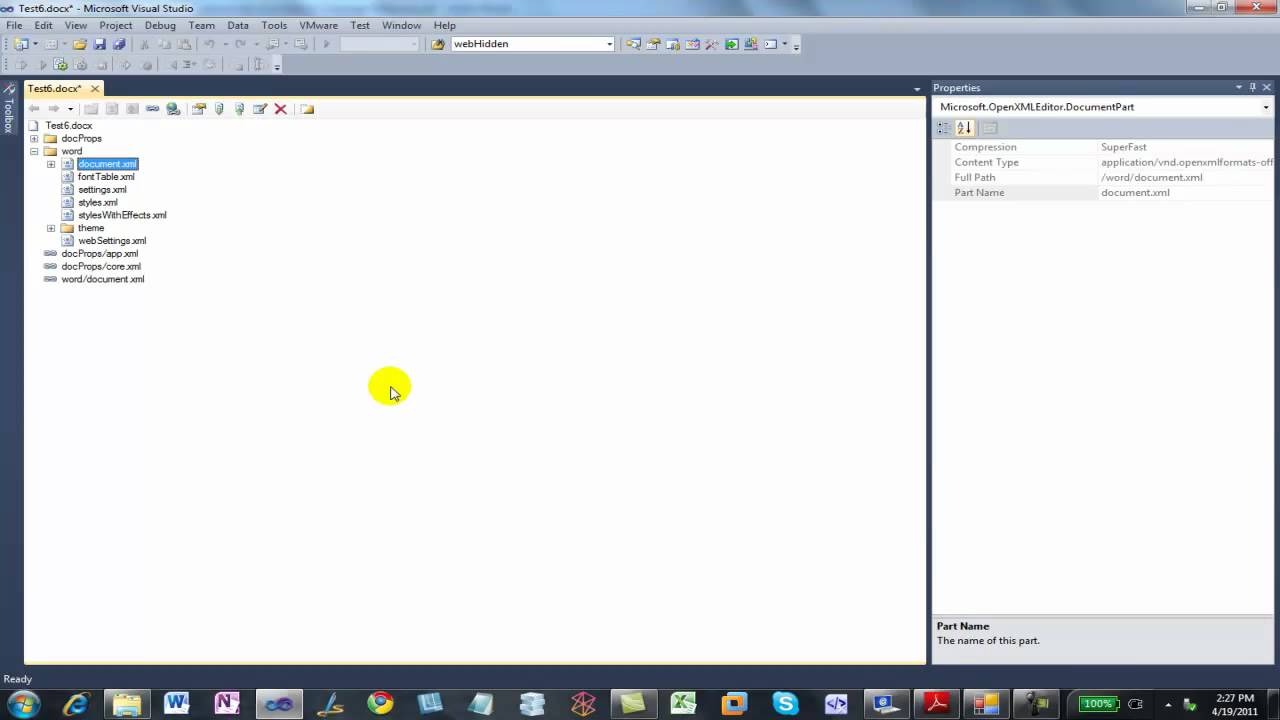Image resolution: width=1280 pixels, height=720 pixels.
Task: Click the Open File folder icon in toolbar
Action: click(79, 44)
